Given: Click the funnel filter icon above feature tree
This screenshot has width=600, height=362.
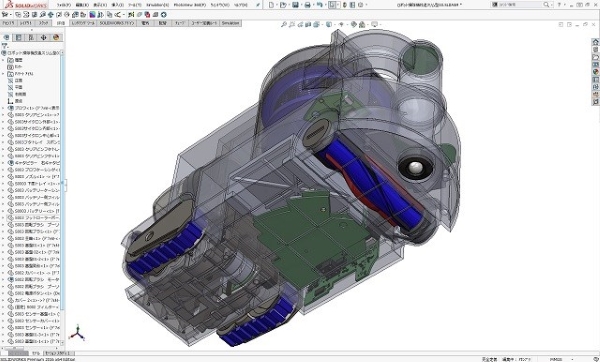Looking at the screenshot, I should [5, 46].
